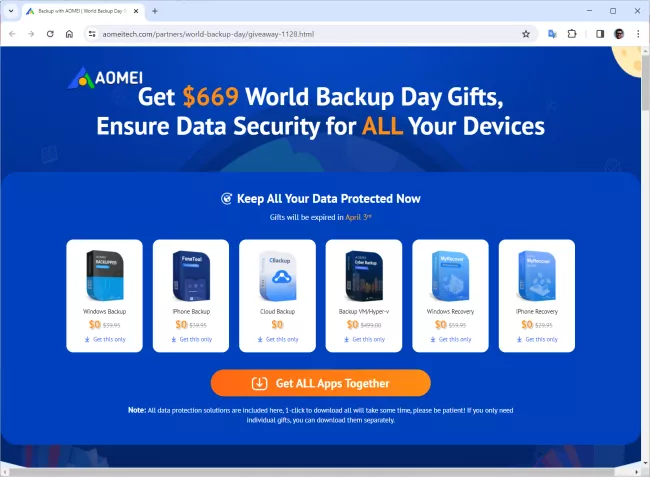Open the Extensions puzzle icon
This screenshot has height=477, width=650.
(572, 34)
